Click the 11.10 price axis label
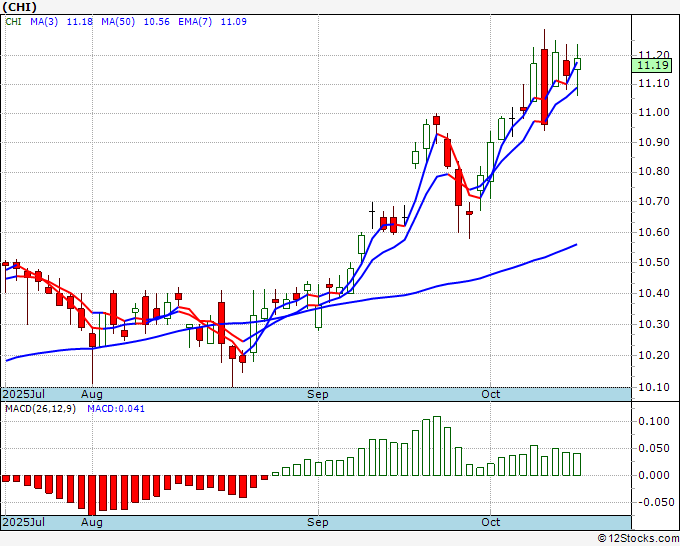Image resolution: width=680 pixels, height=546 pixels. tap(654, 83)
